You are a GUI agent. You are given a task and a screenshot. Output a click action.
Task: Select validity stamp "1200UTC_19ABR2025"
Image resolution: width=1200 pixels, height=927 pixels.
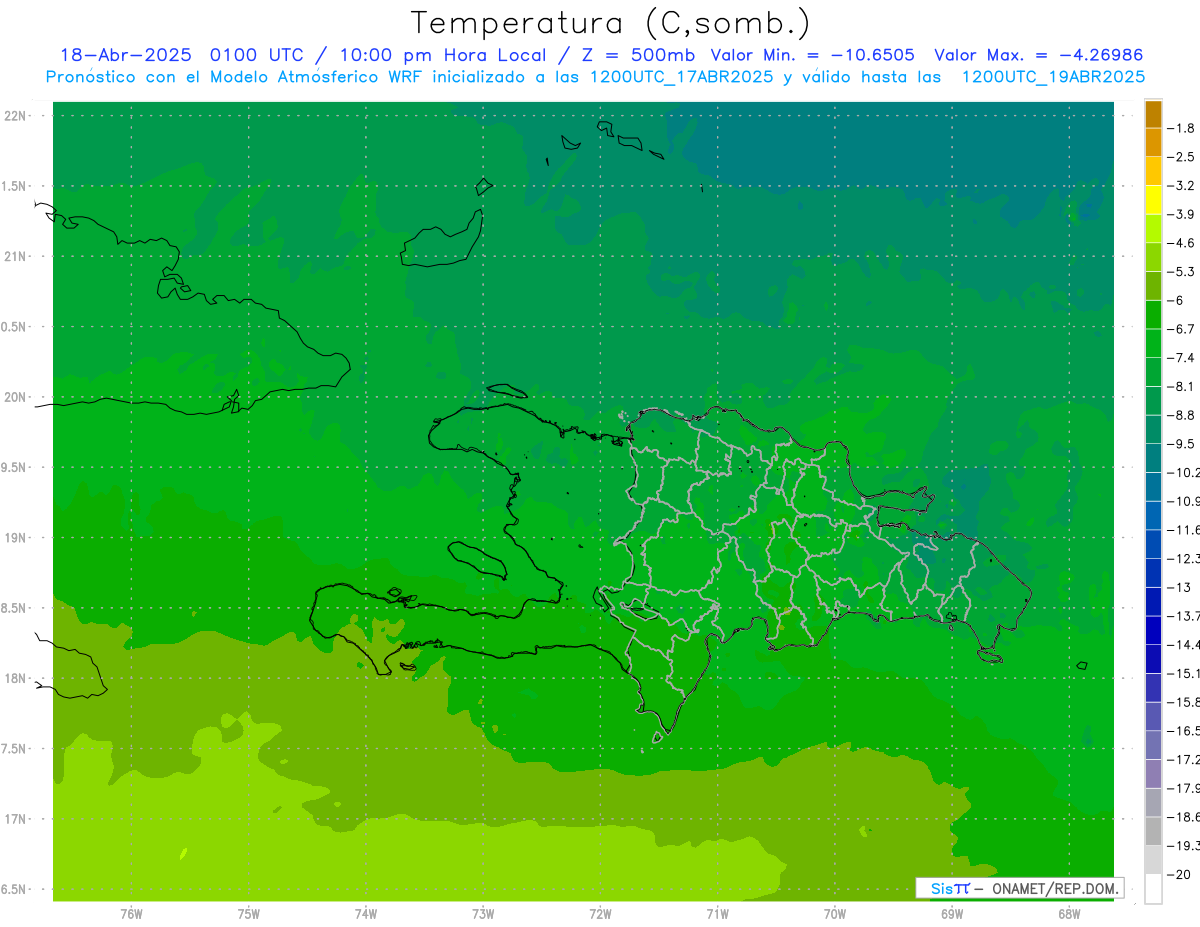pyautogui.click(x=1053, y=77)
